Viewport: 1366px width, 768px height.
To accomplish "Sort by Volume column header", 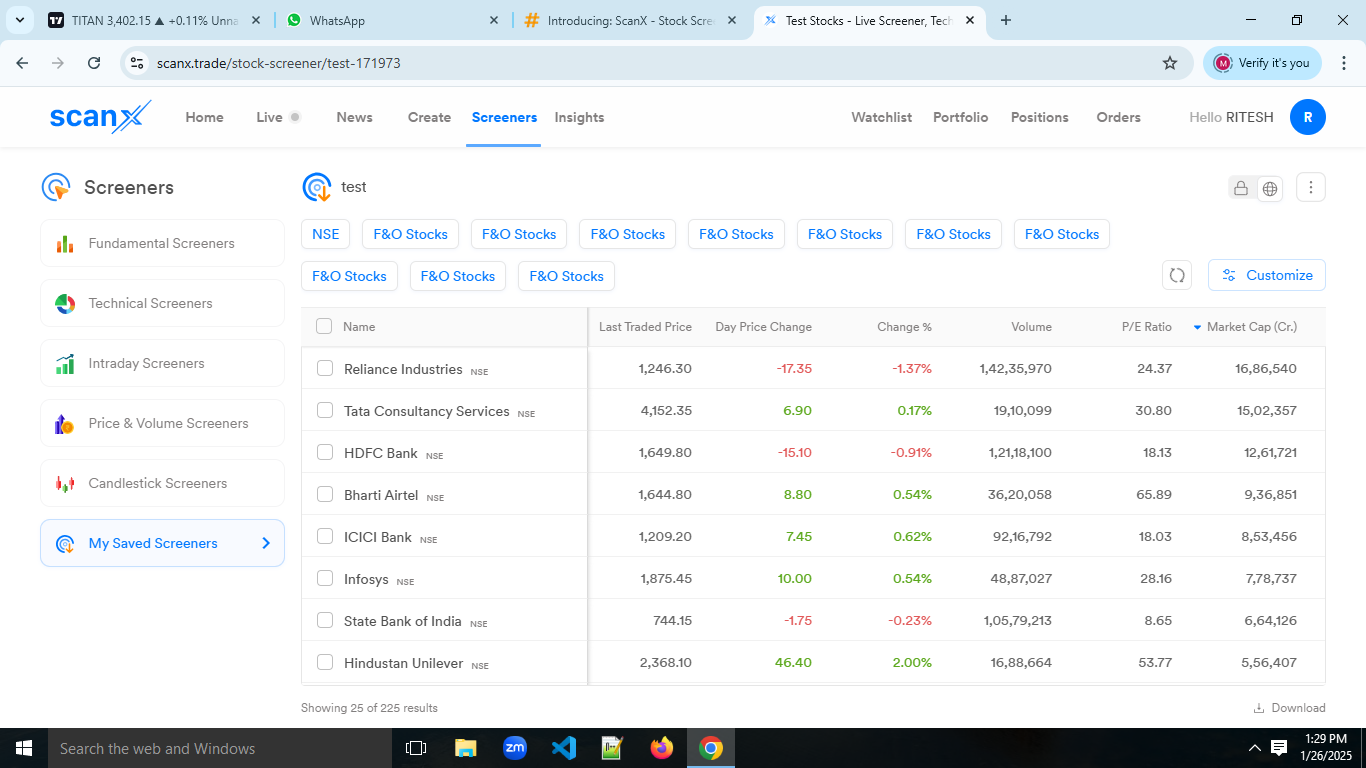I will point(1031,327).
